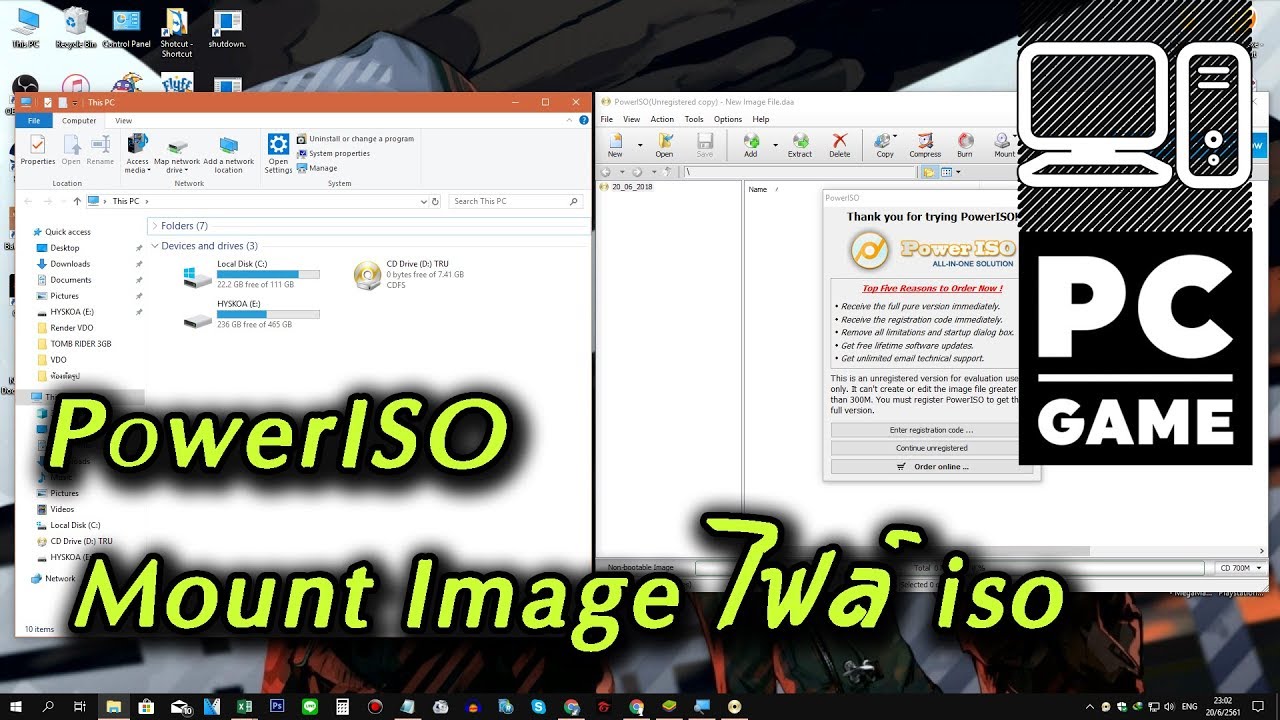Click the HYSKOA (E:) drive icon in Devices and drives
This screenshot has width=1280, height=720.
(198, 320)
